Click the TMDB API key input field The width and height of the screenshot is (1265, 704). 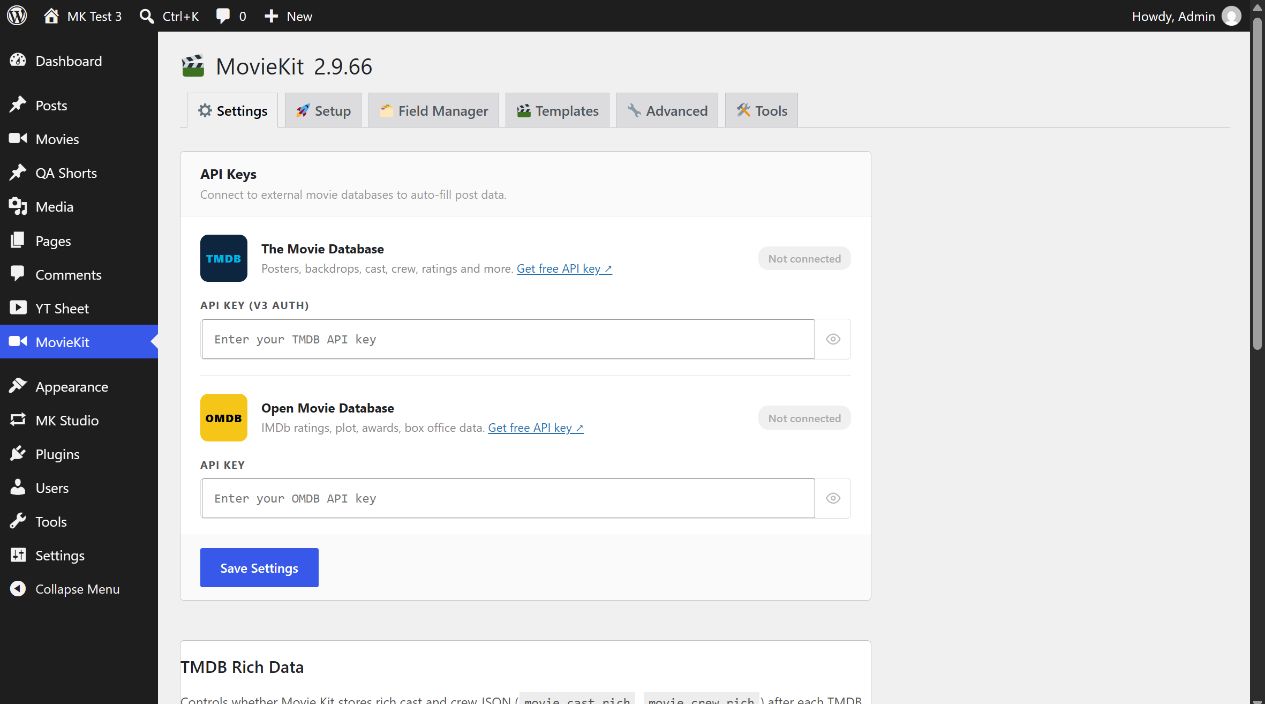click(508, 339)
